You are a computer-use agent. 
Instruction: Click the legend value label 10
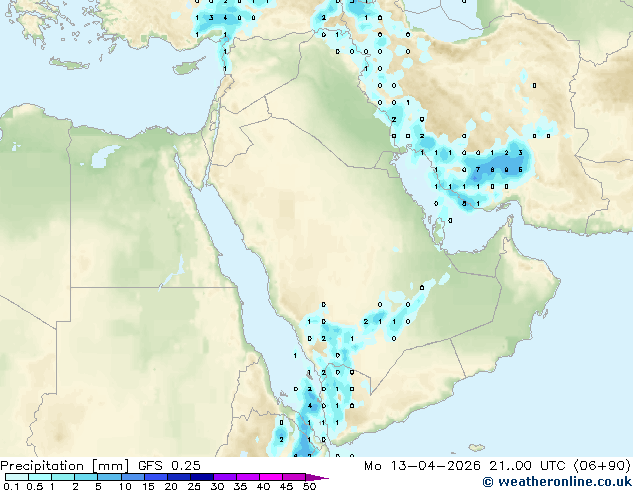click(x=125, y=486)
